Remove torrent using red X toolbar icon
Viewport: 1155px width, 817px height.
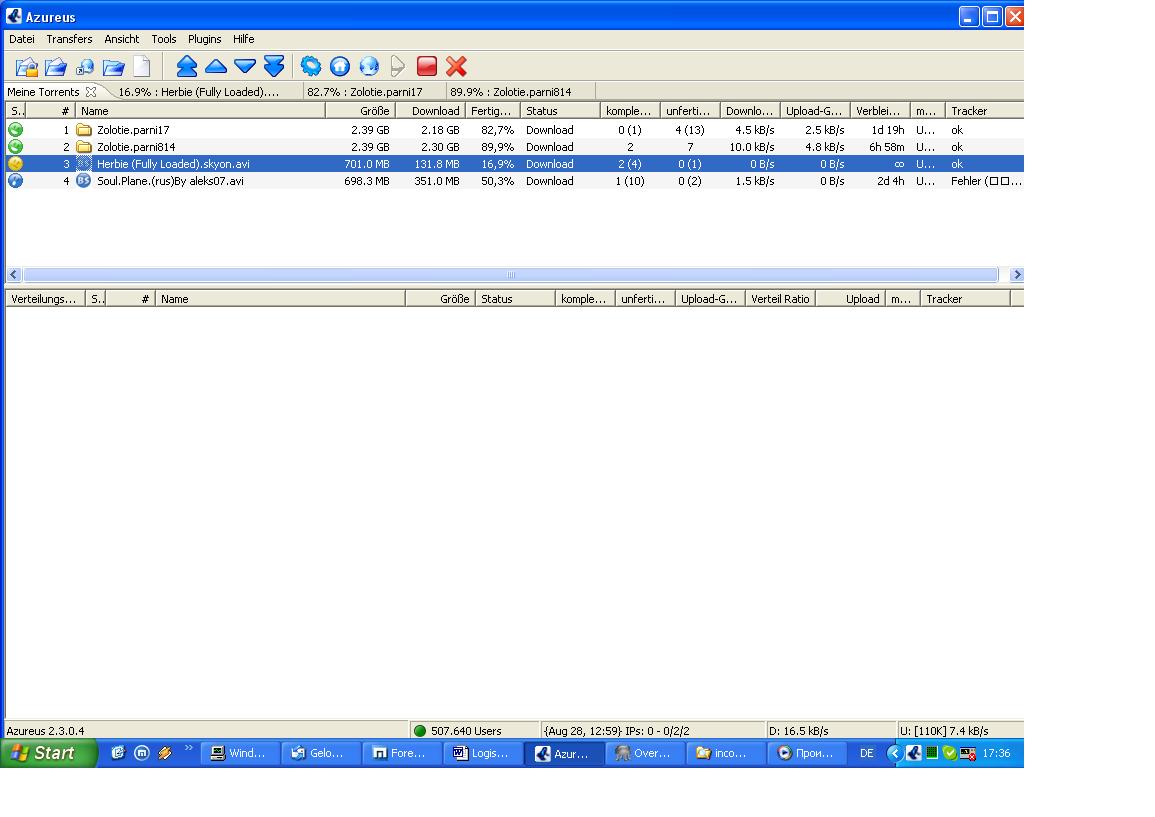tap(456, 66)
